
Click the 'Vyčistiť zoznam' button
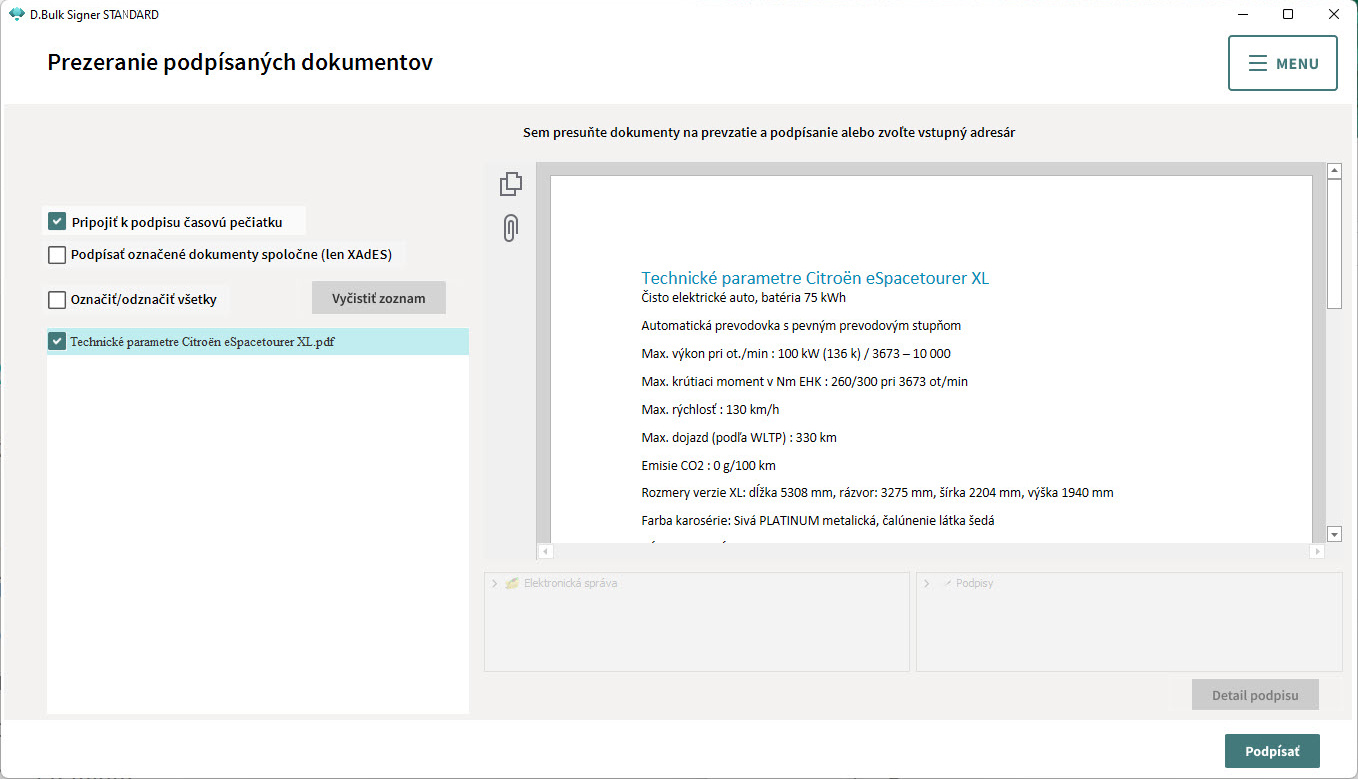point(378,298)
